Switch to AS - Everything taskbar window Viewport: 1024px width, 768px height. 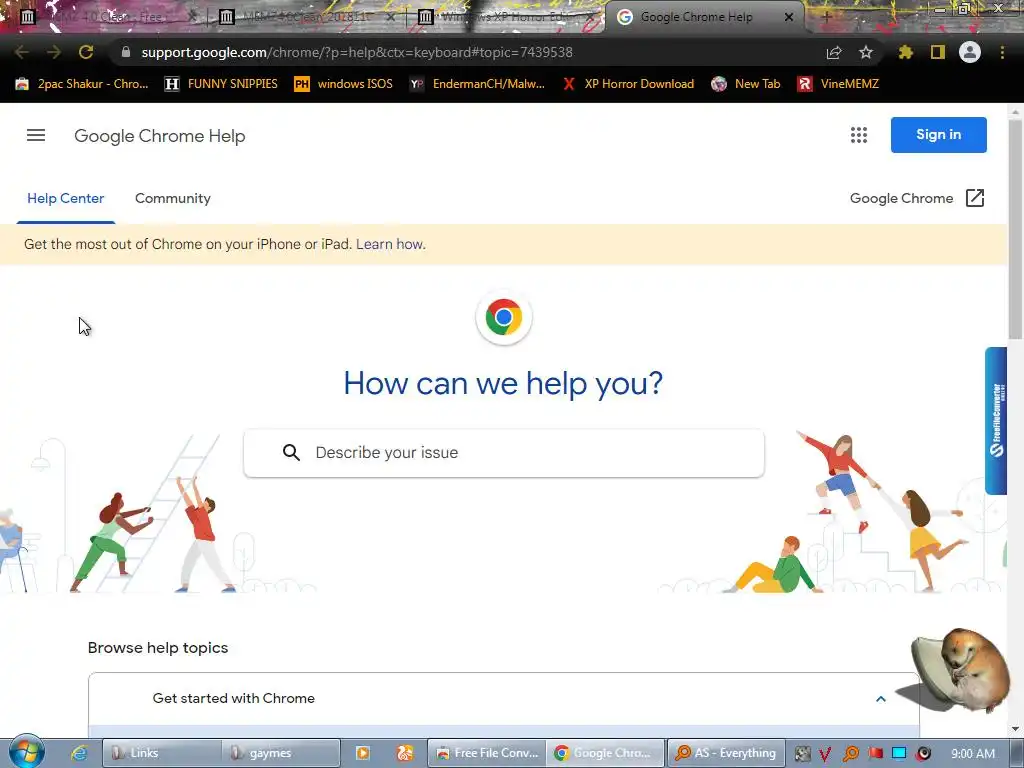point(726,753)
